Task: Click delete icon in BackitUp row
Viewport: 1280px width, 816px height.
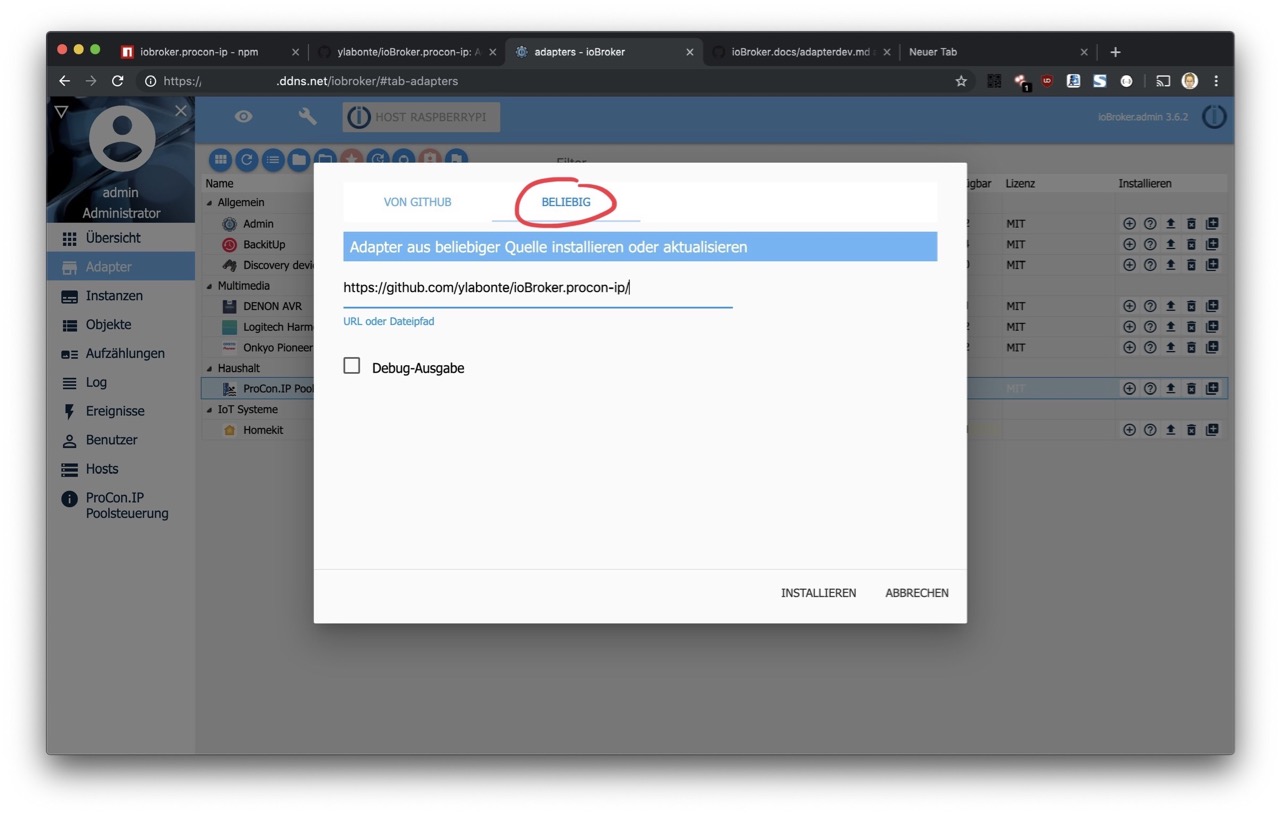Action: tap(1191, 244)
